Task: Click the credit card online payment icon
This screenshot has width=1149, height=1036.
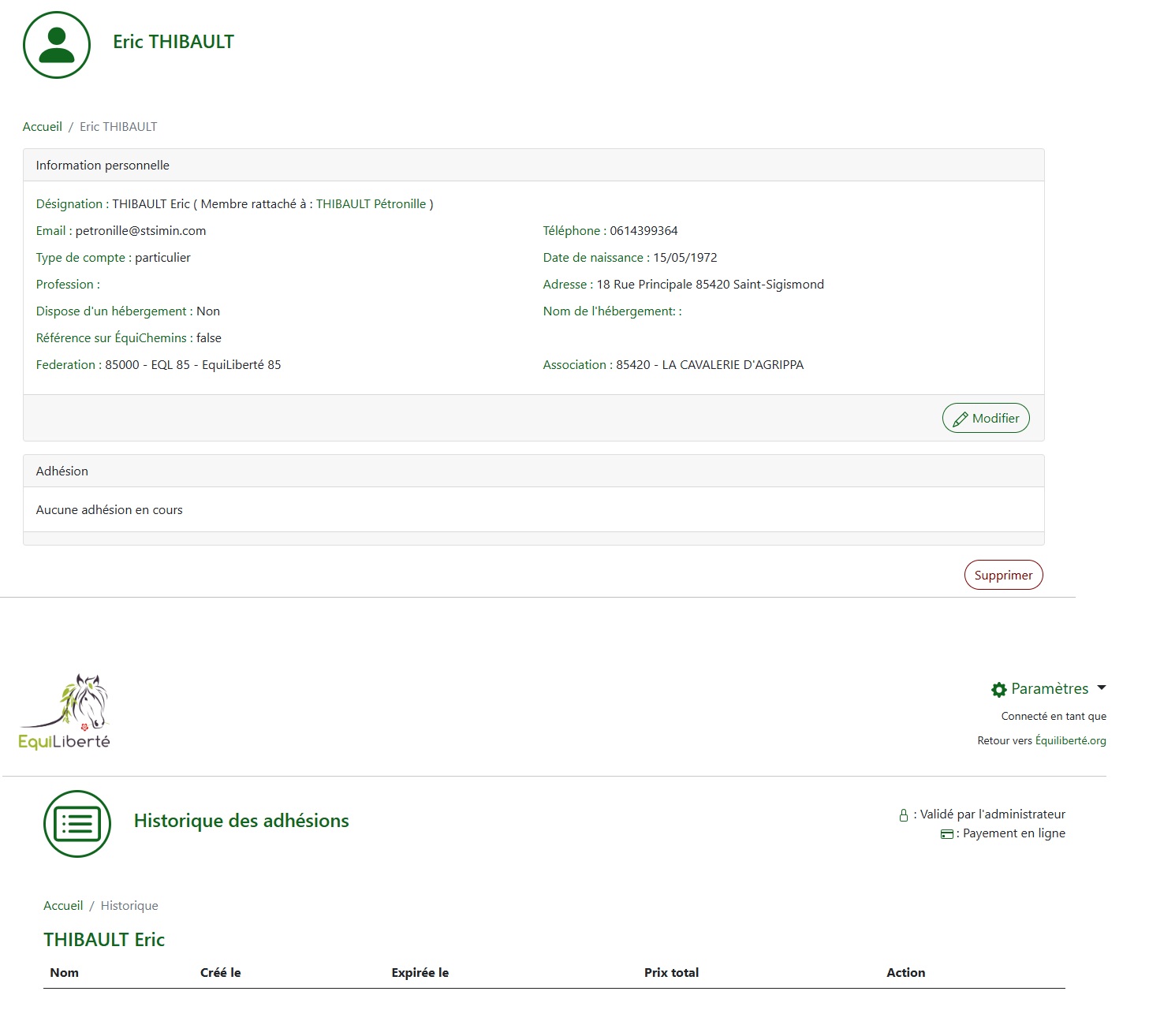Action: [947, 834]
